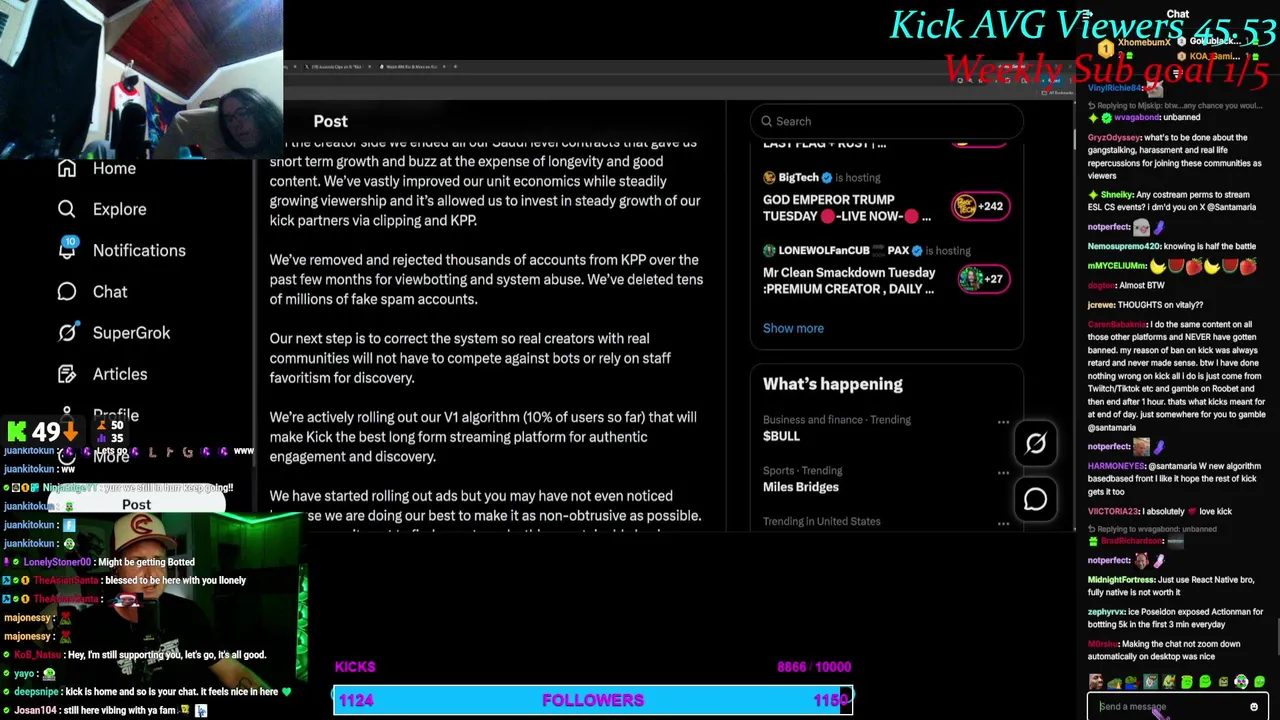This screenshot has height=720, width=1280.
Task: Click username VIICTORIA23 in Kick chat
Action: pos(1113,511)
